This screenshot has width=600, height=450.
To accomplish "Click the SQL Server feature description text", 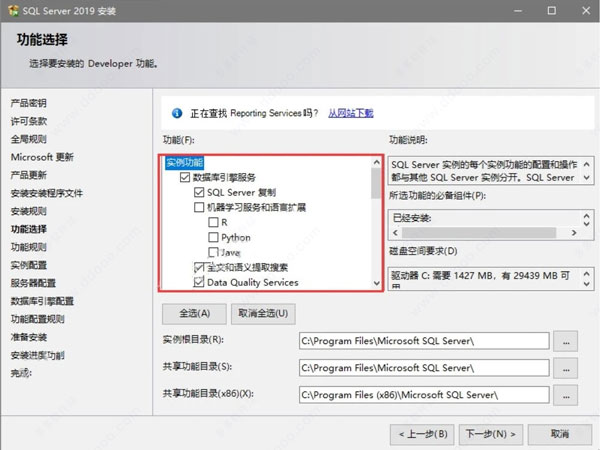I will [484, 171].
